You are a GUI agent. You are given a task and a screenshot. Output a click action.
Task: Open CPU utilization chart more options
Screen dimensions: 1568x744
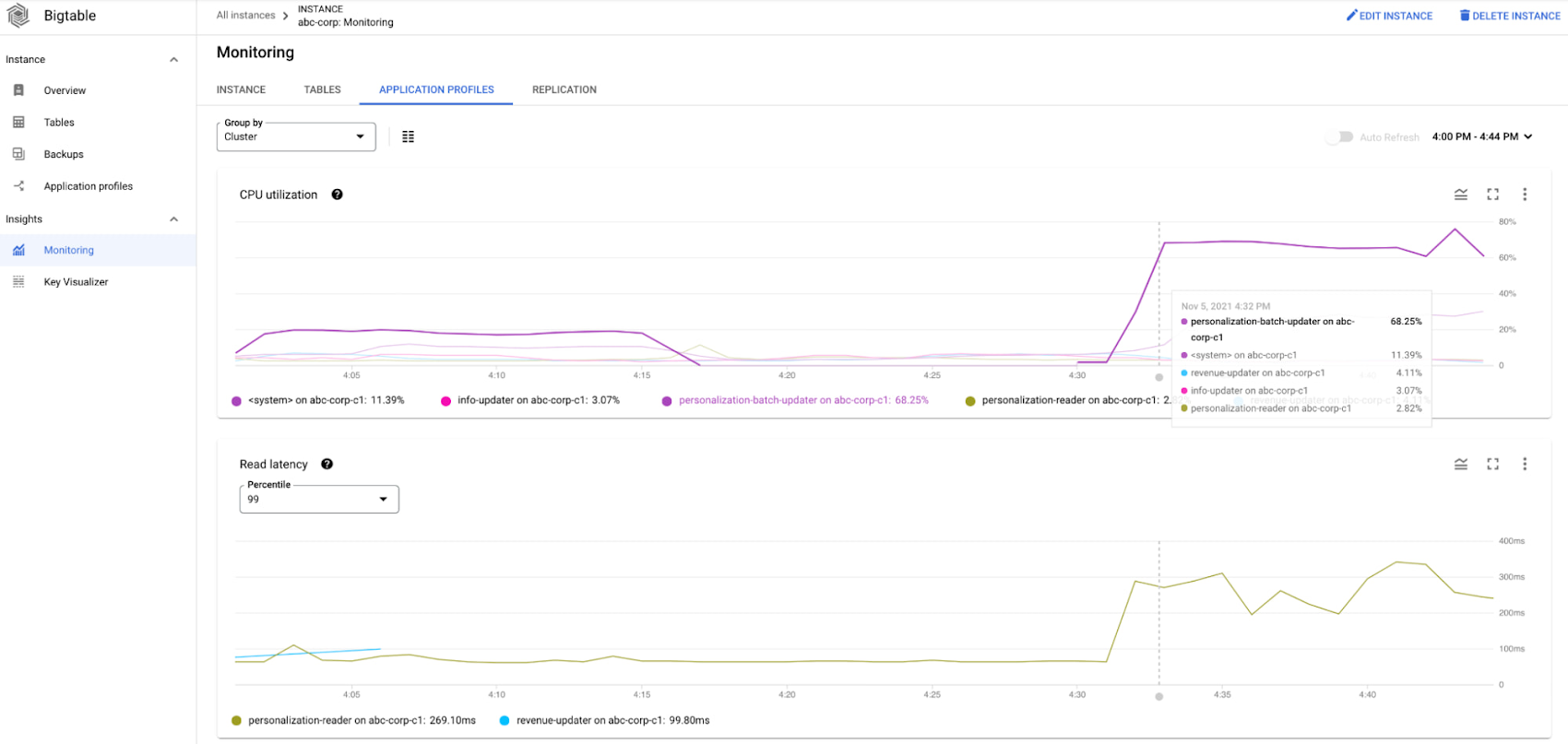click(x=1525, y=195)
